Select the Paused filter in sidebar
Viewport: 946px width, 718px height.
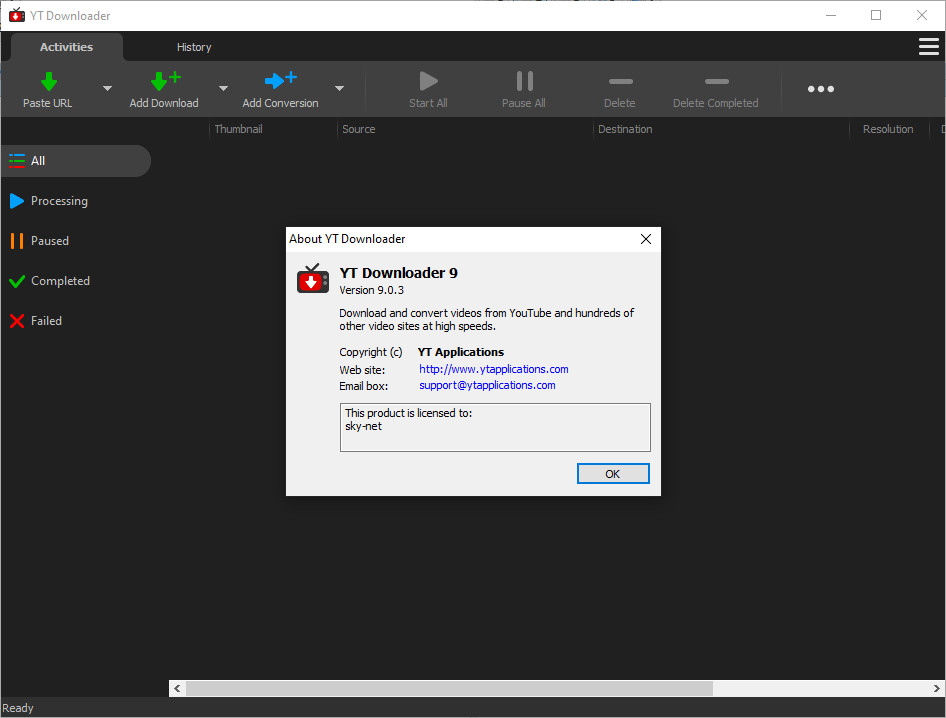point(39,241)
